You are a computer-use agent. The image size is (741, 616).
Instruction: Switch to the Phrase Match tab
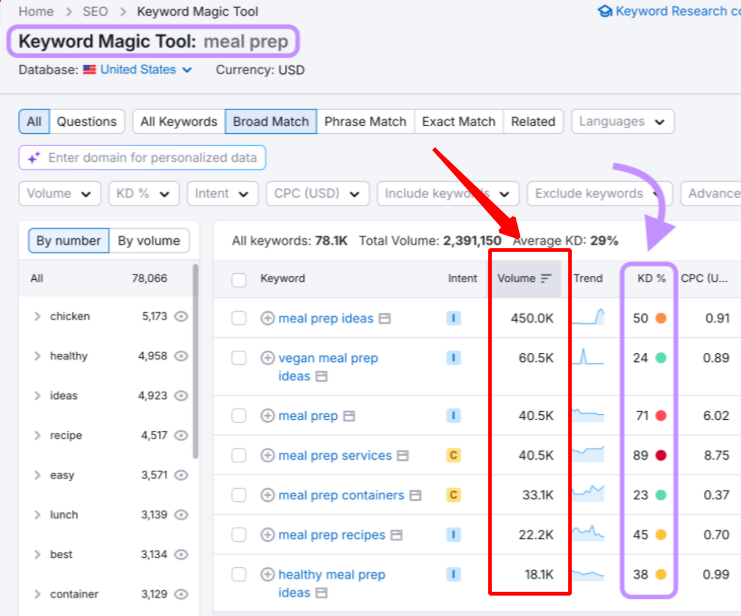pos(365,121)
